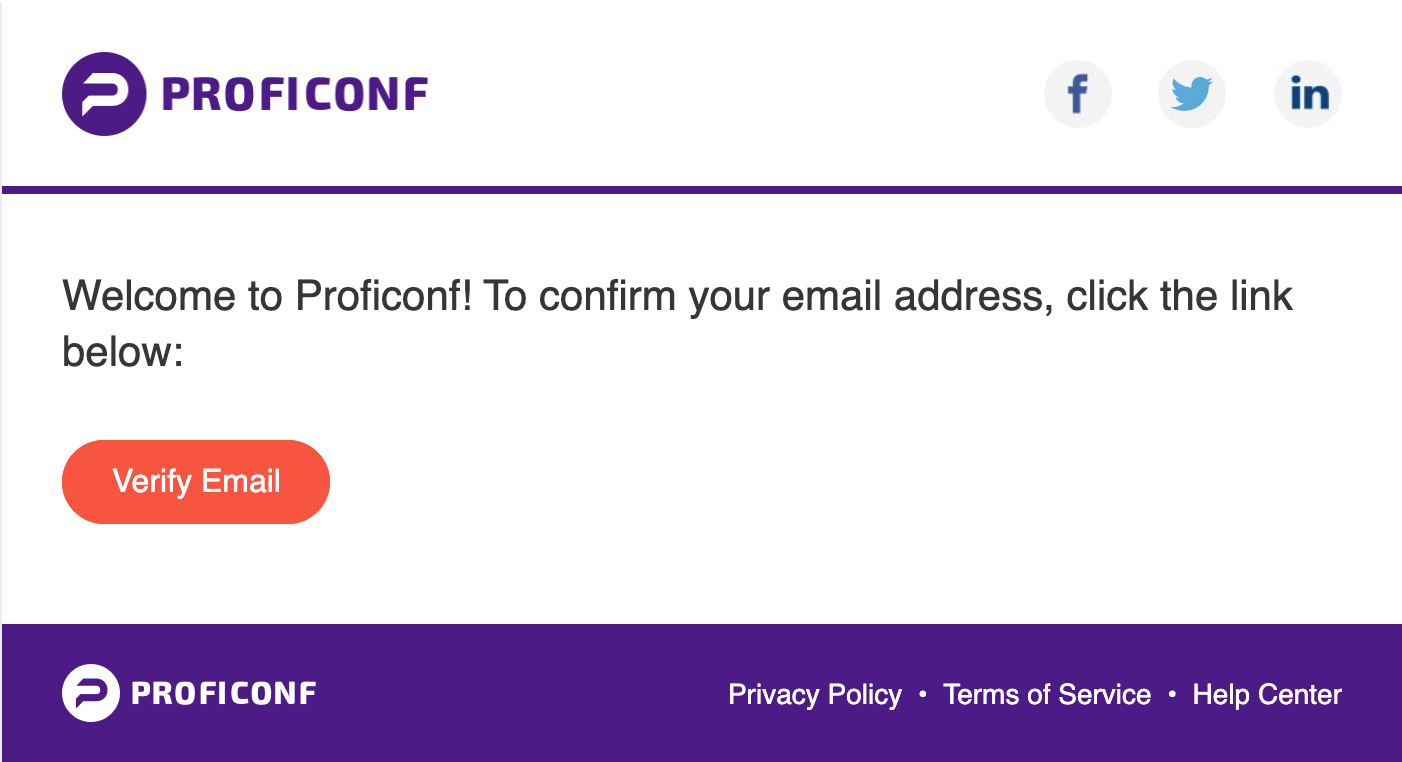The width and height of the screenshot is (1402, 762).
Task: Go to the Help Center link
Action: (1267, 694)
